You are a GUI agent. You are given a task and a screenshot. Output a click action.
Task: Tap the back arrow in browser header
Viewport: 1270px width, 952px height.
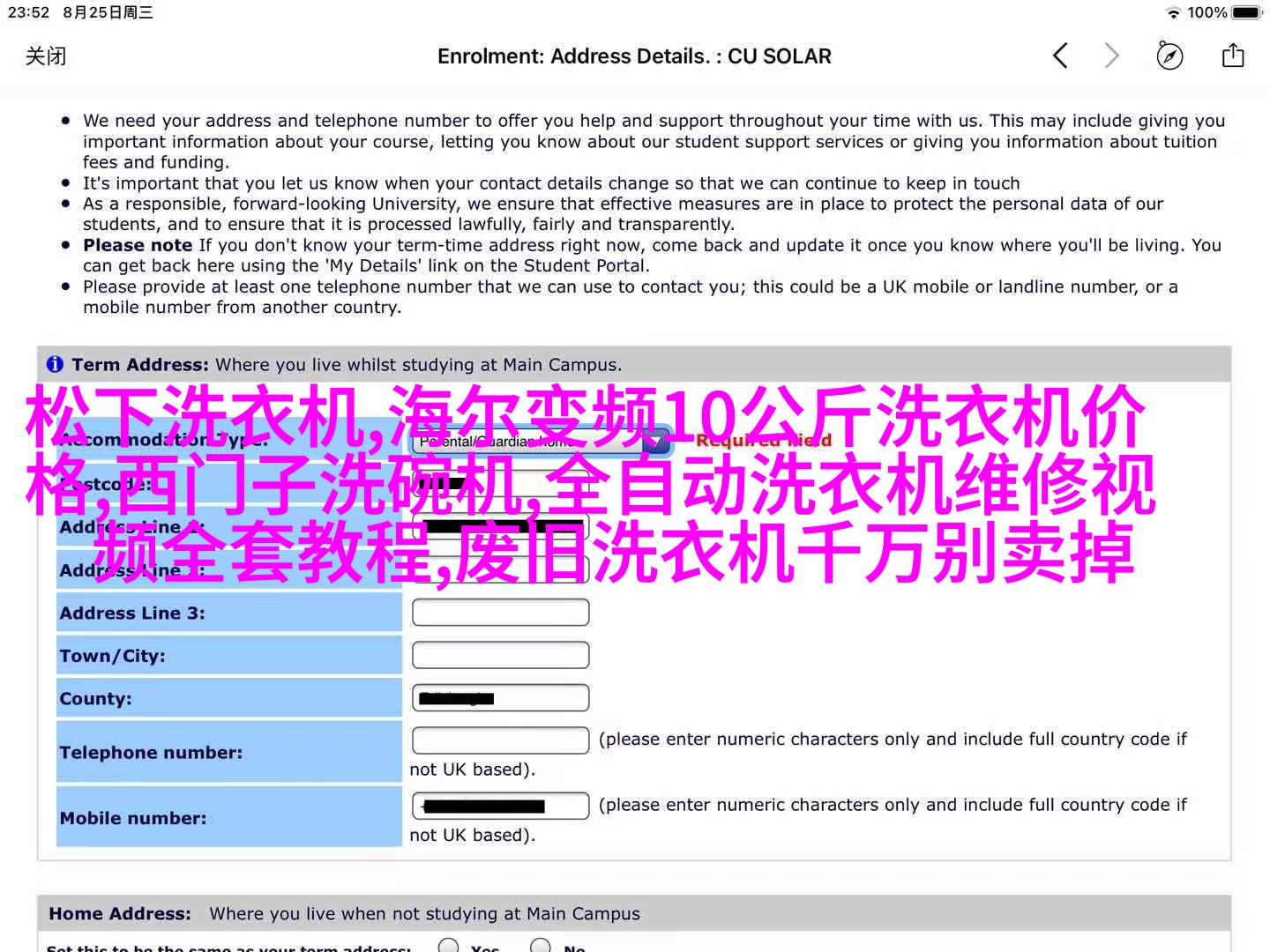pos(1060,56)
